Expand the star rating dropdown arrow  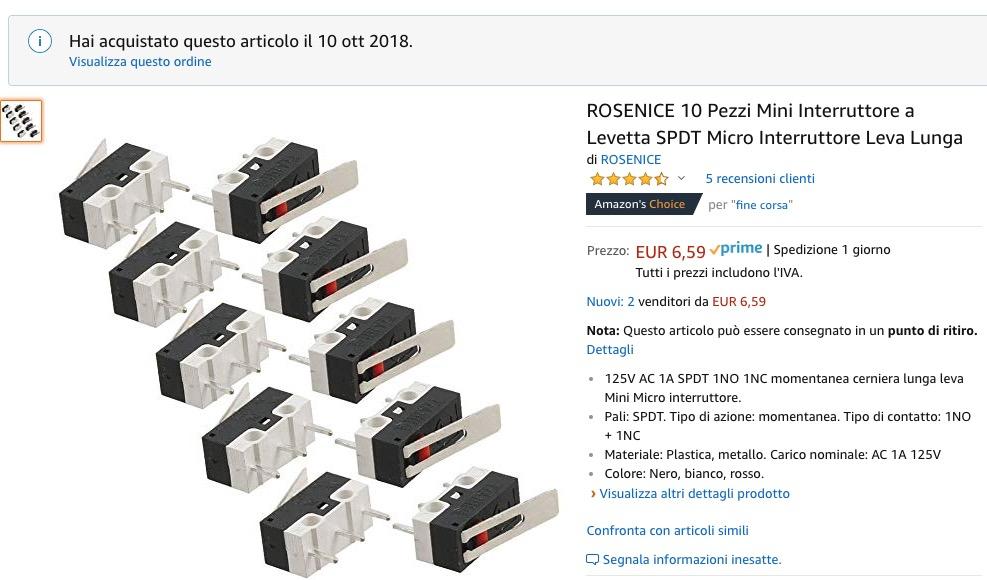(682, 179)
